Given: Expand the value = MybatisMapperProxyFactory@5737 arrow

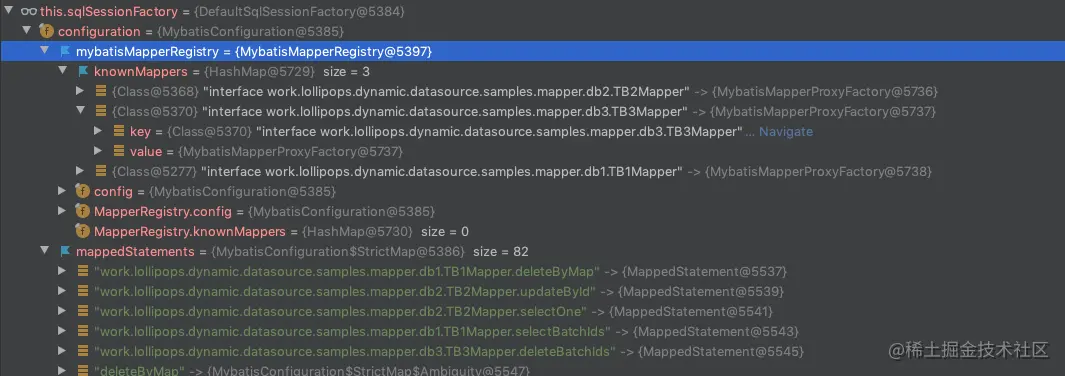Looking at the screenshot, I should (x=98, y=151).
